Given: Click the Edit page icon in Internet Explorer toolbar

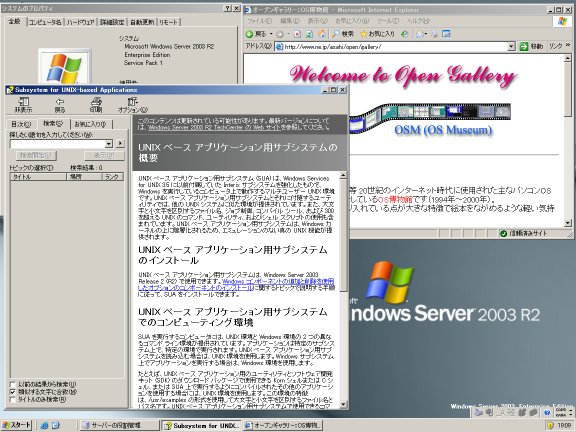Looking at the screenshot, I should point(446,34).
